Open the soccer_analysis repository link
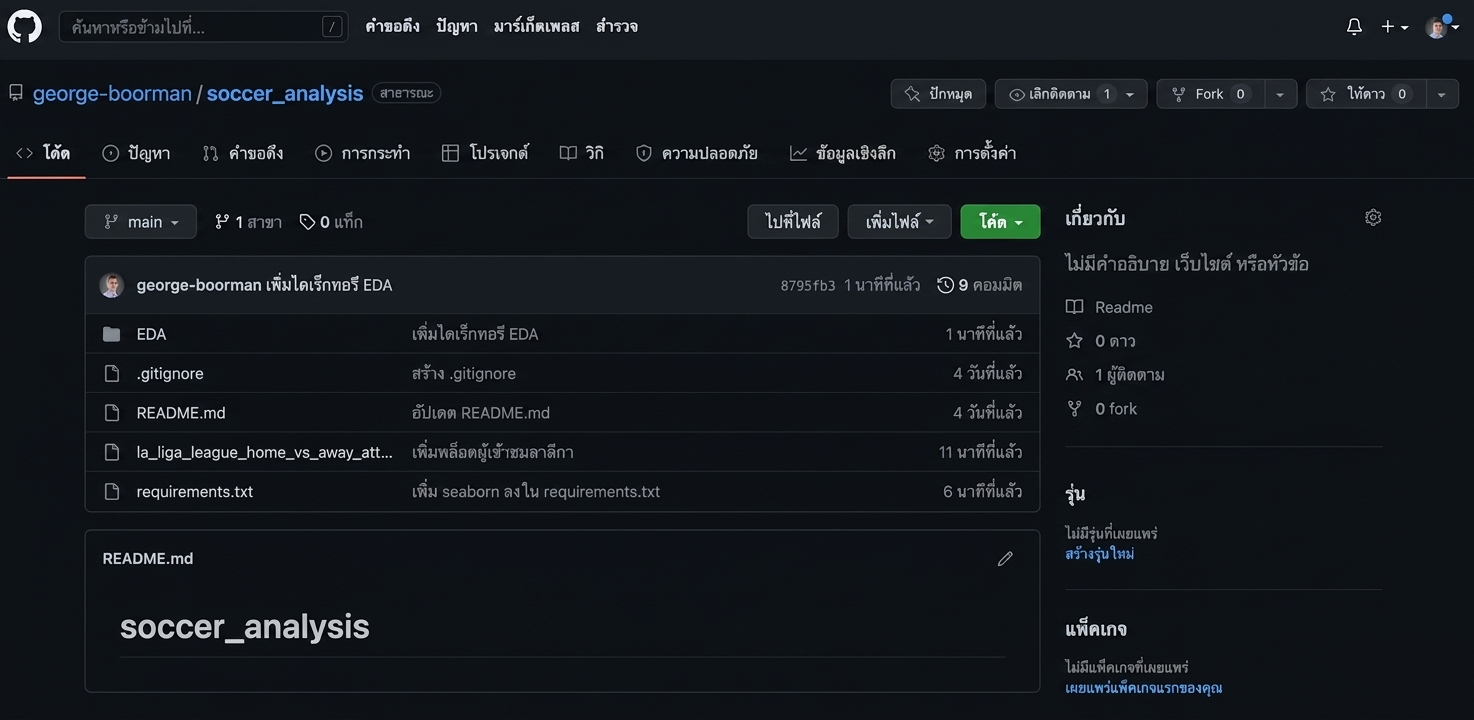The image size is (1474, 720). (x=285, y=93)
